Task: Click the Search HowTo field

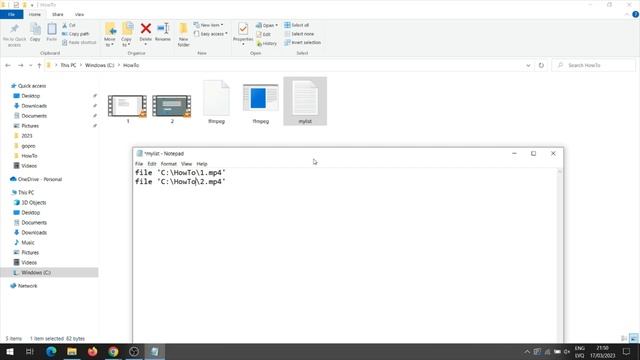Action: (x=593, y=65)
